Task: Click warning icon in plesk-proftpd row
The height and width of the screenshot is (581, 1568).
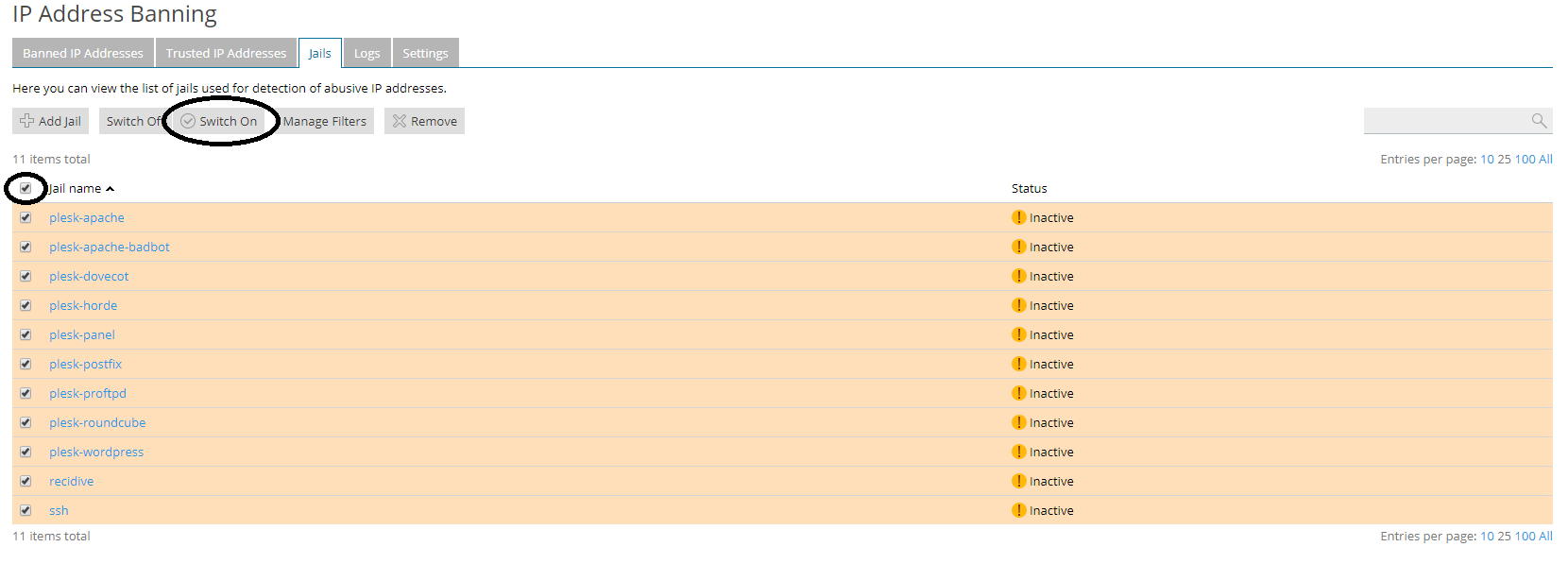Action: (1018, 393)
